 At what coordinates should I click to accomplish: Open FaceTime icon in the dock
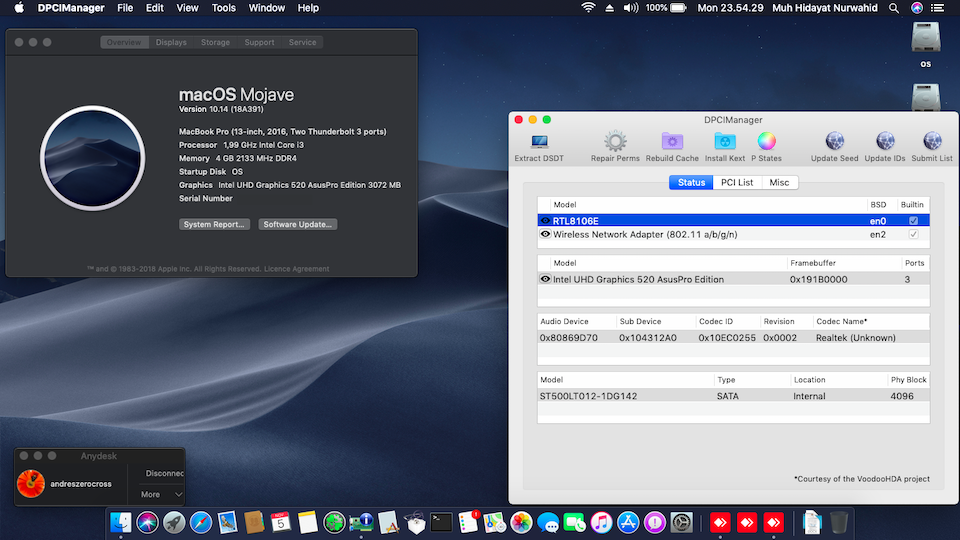click(x=575, y=523)
